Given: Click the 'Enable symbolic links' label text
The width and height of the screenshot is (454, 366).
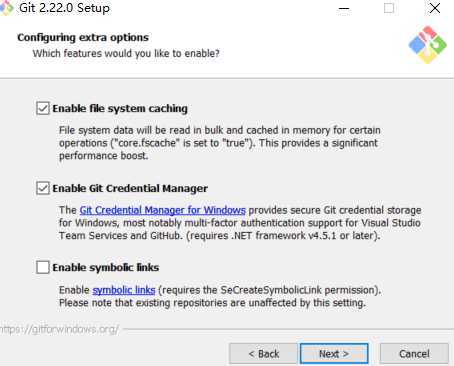Looking at the screenshot, I should click(x=106, y=268).
